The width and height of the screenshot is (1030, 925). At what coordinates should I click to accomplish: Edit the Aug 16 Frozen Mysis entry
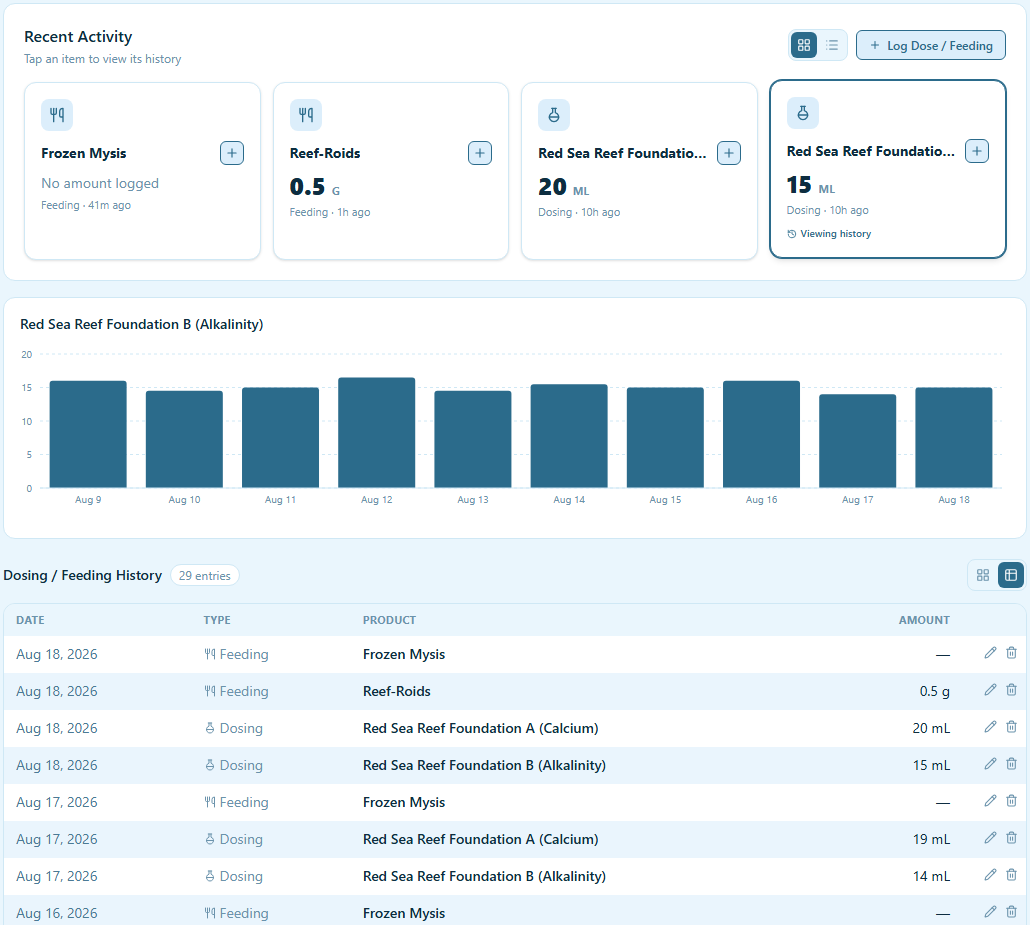click(990, 912)
